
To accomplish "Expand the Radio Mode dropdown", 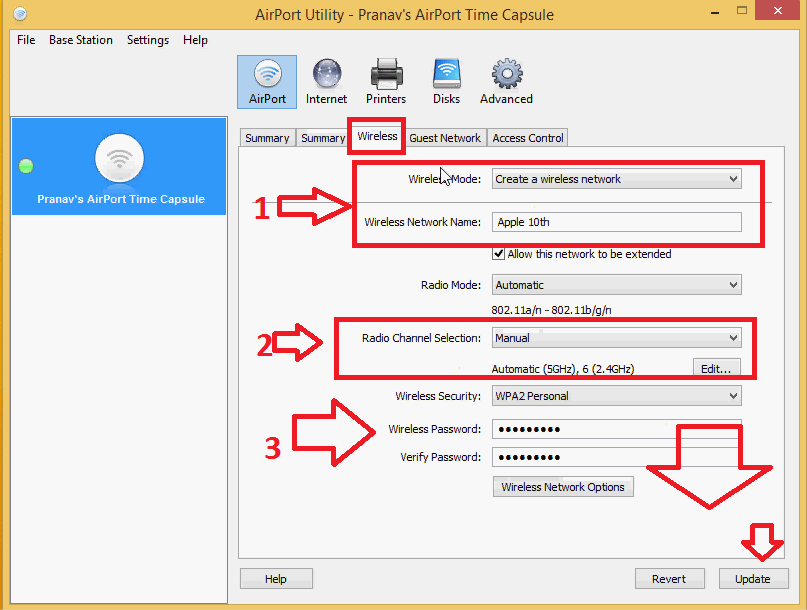I will pos(616,285).
